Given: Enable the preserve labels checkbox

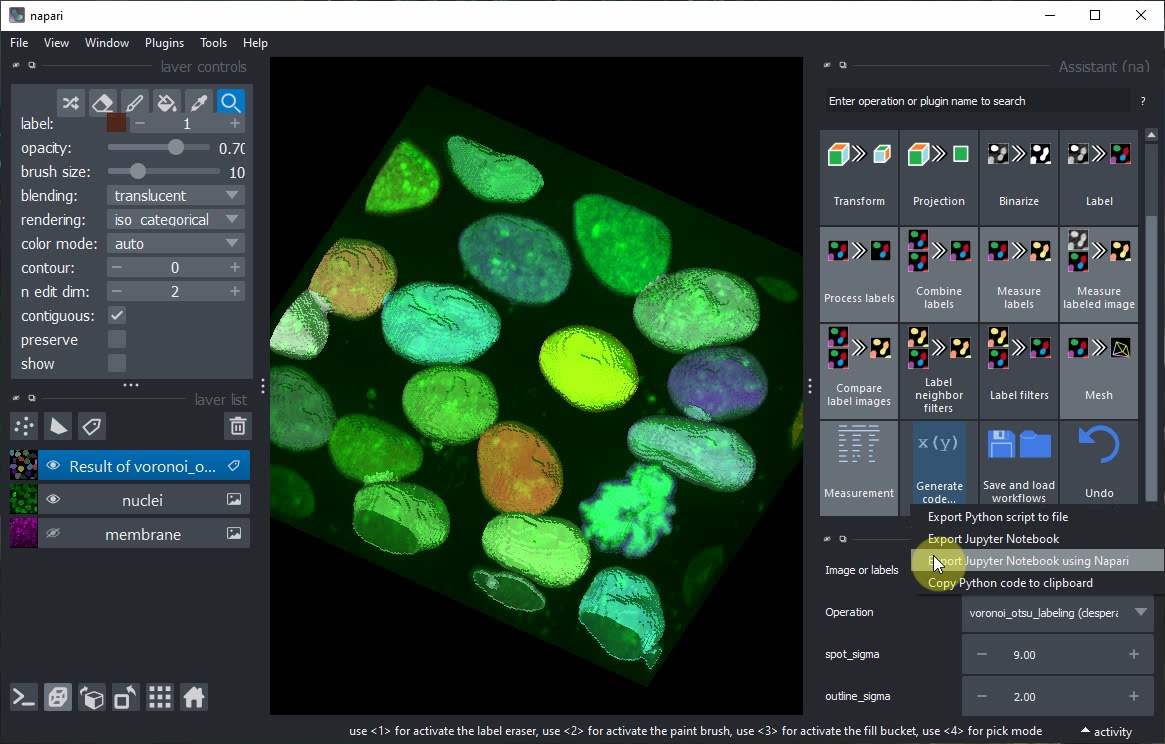Looking at the screenshot, I should click(117, 340).
